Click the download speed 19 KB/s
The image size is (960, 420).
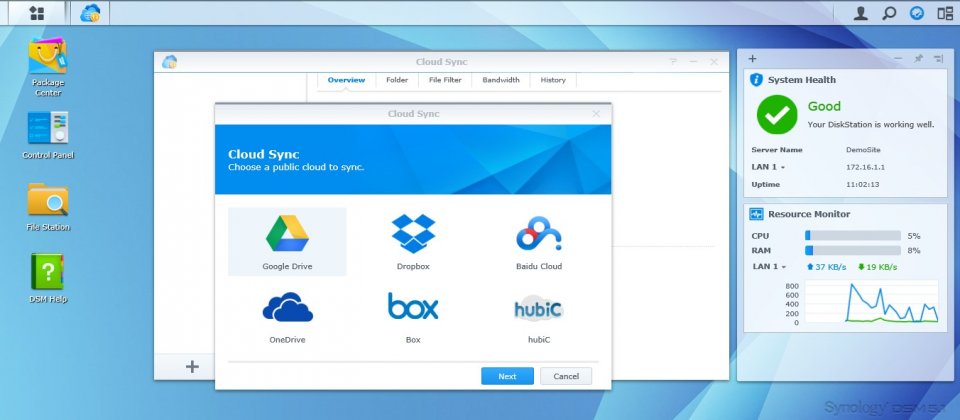tap(877, 267)
